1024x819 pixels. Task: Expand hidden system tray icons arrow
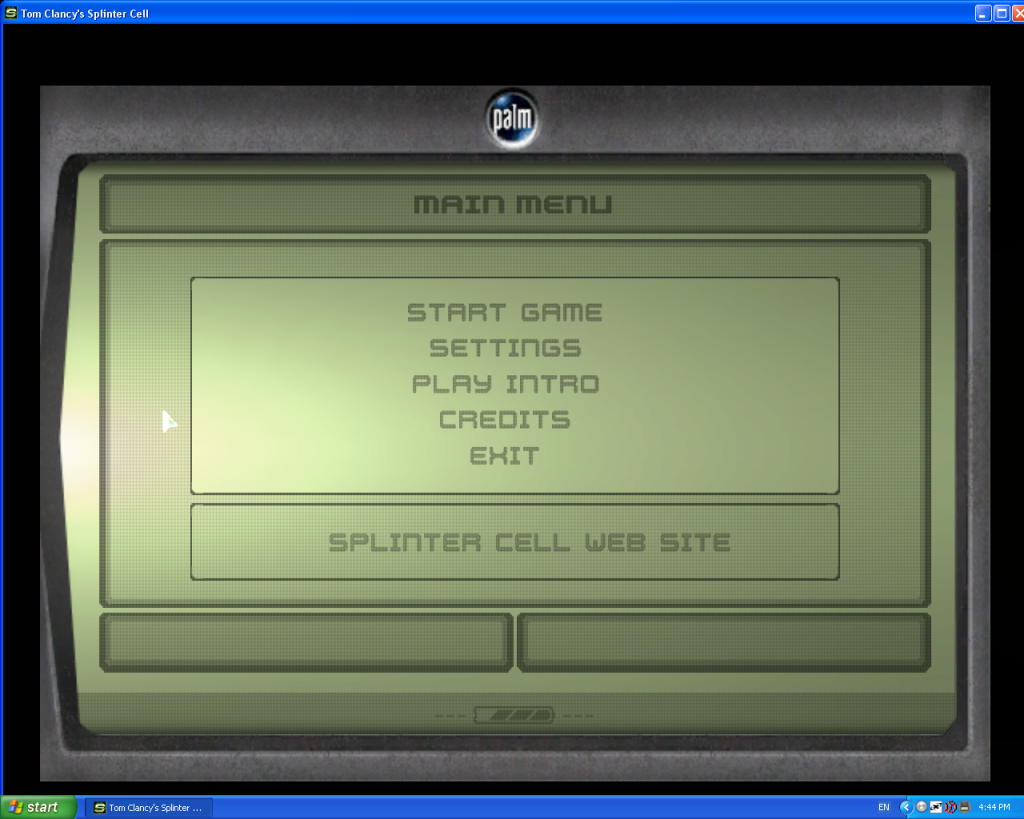[x=905, y=807]
